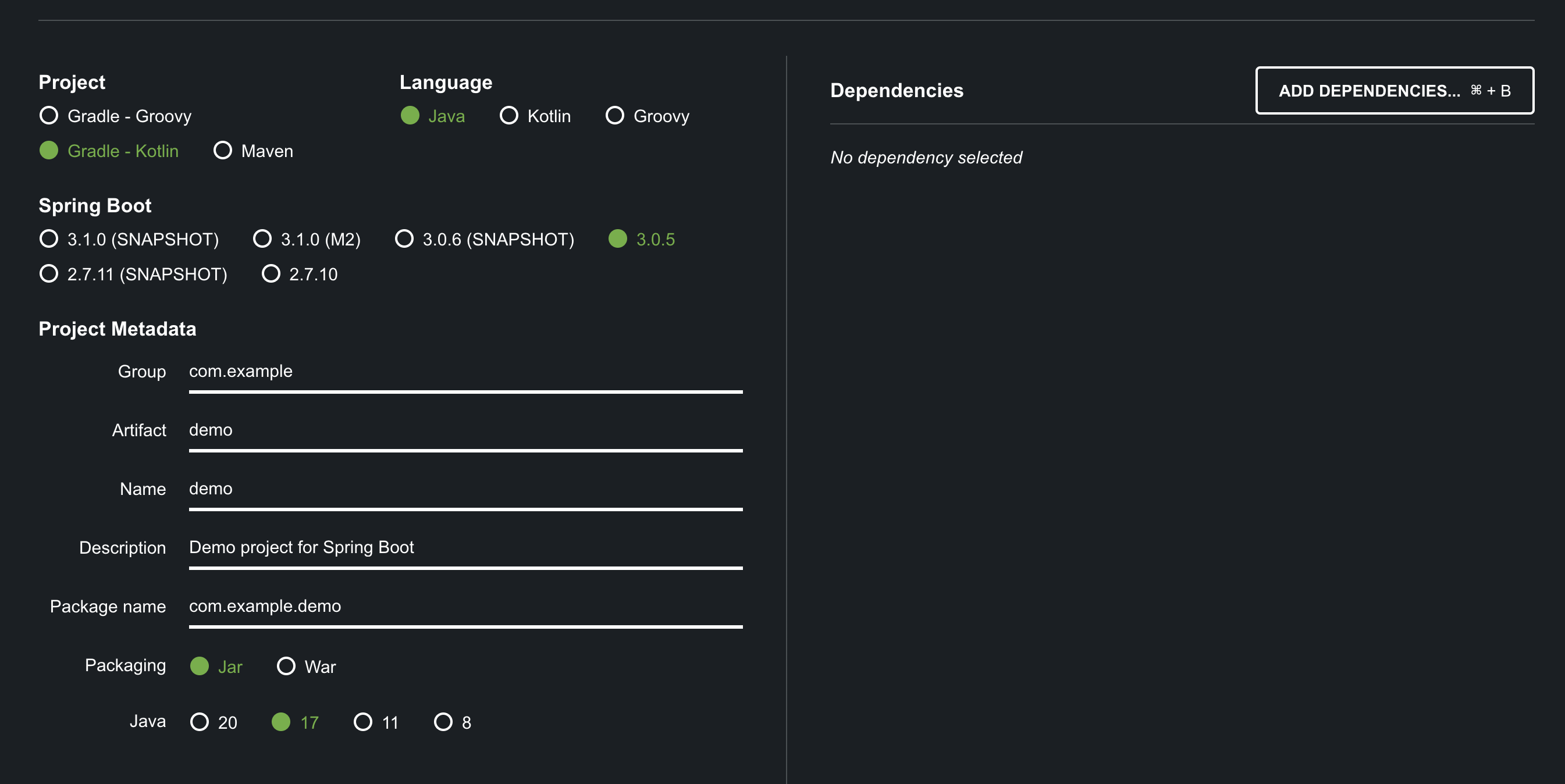Select Java version 8
The image size is (1565, 784).
click(x=443, y=721)
